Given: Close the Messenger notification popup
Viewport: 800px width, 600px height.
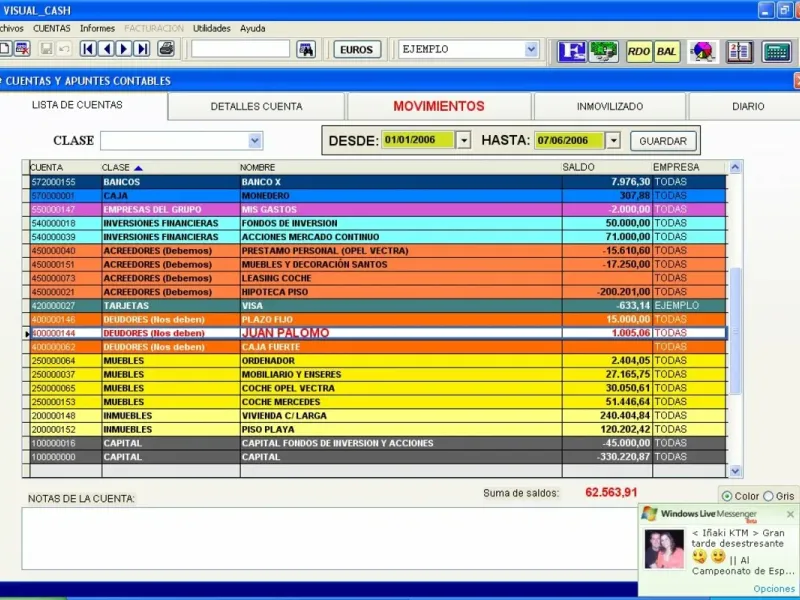Looking at the screenshot, I should [x=790, y=514].
